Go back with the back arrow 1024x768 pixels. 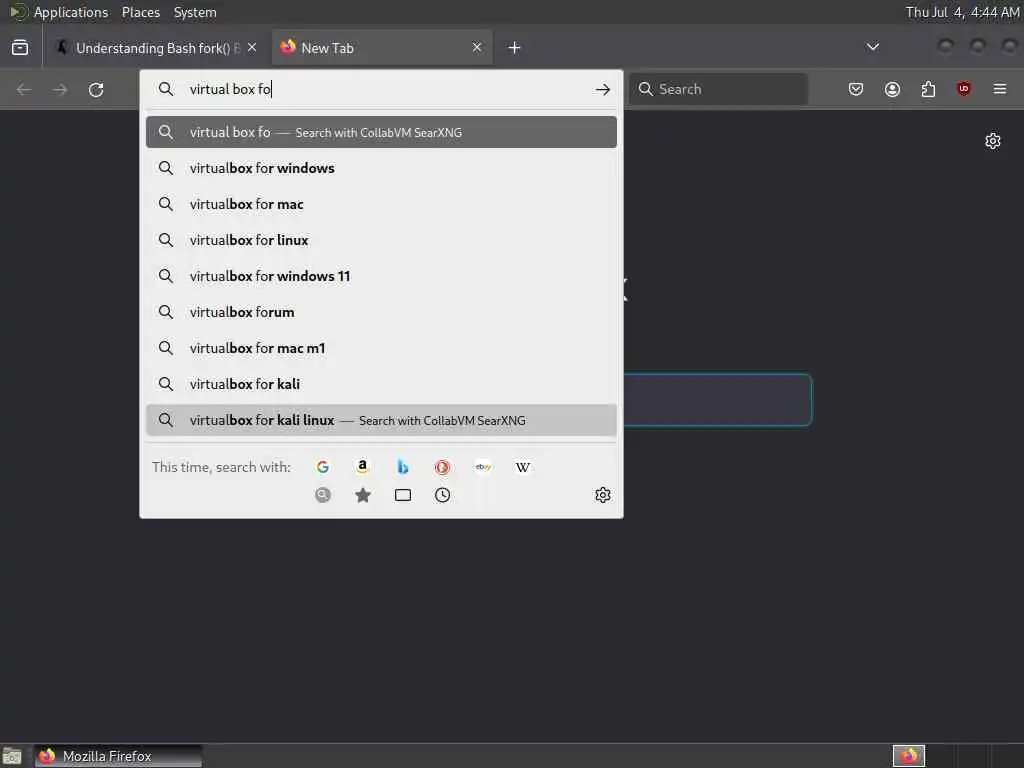point(24,89)
